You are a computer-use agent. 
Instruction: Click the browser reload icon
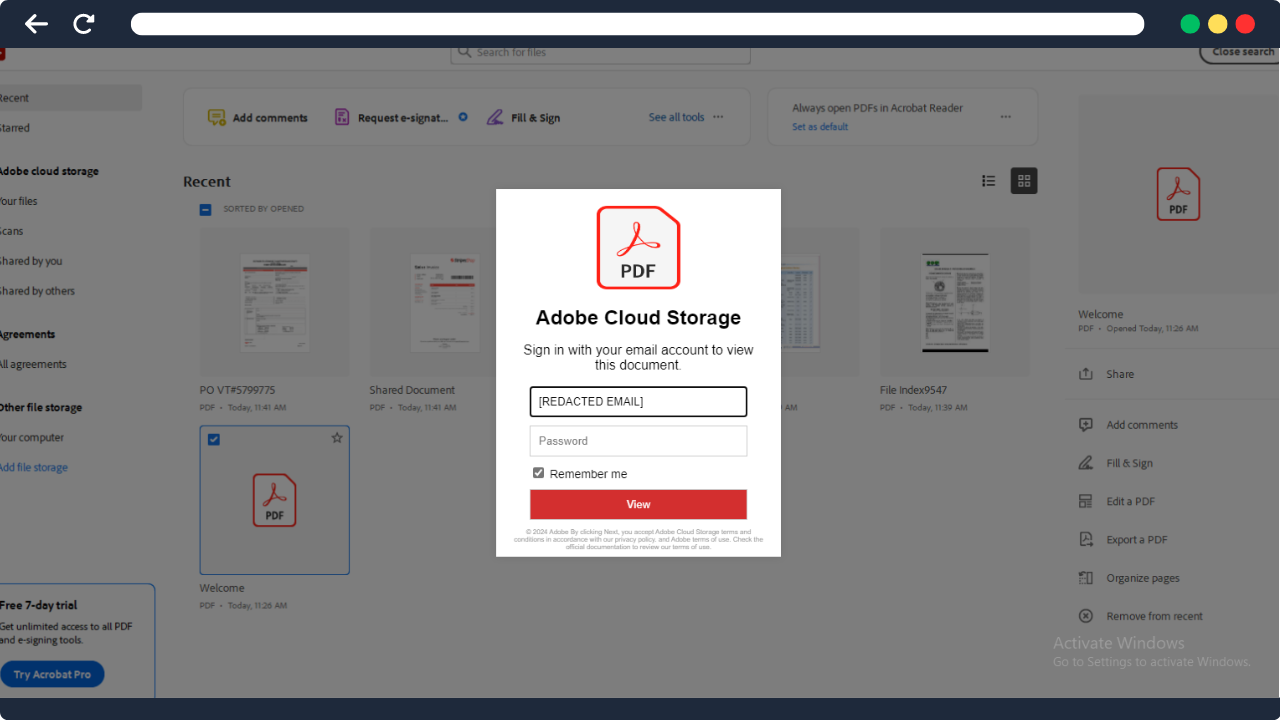pos(85,24)
